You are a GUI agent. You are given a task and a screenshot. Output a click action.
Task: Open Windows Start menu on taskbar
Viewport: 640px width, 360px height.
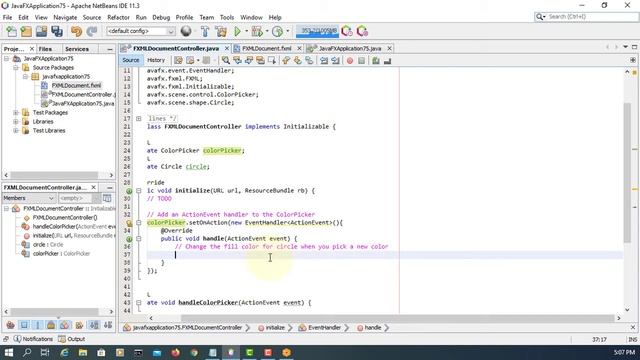coord(9,352)
